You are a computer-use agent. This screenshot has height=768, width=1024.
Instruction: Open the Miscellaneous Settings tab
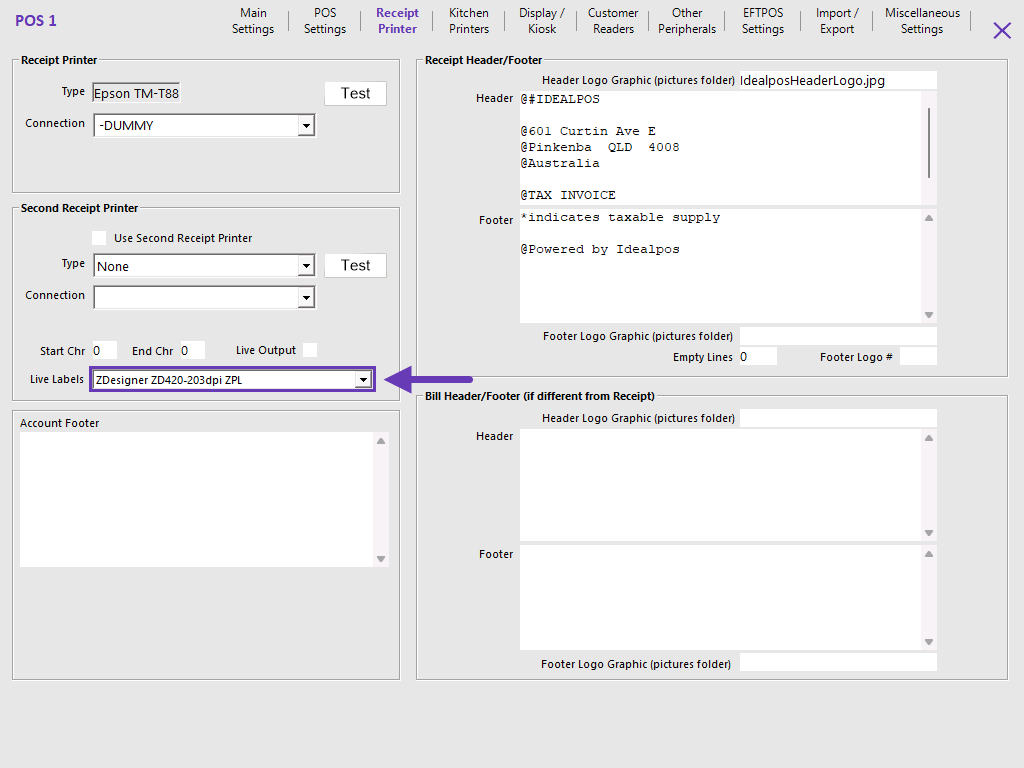pos(922,21)
